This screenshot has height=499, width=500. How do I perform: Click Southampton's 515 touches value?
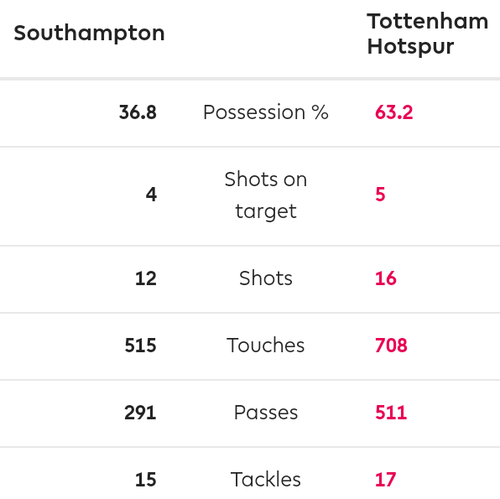[x=140, y=345]
